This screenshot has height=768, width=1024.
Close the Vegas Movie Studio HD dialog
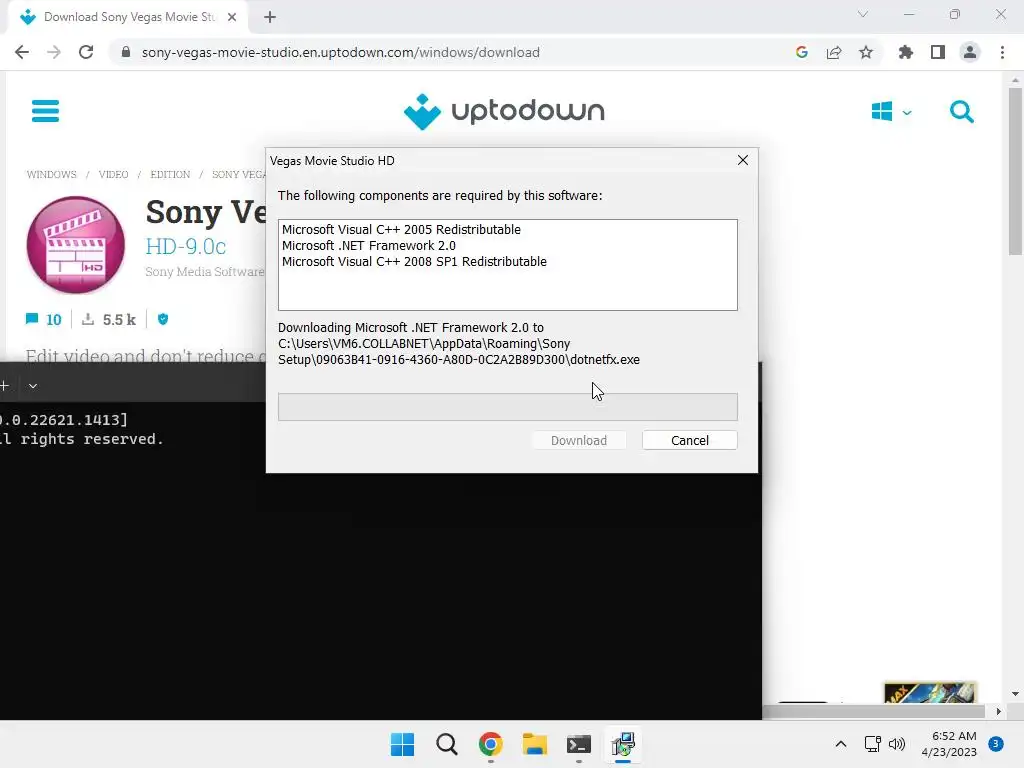click(743, 160)
